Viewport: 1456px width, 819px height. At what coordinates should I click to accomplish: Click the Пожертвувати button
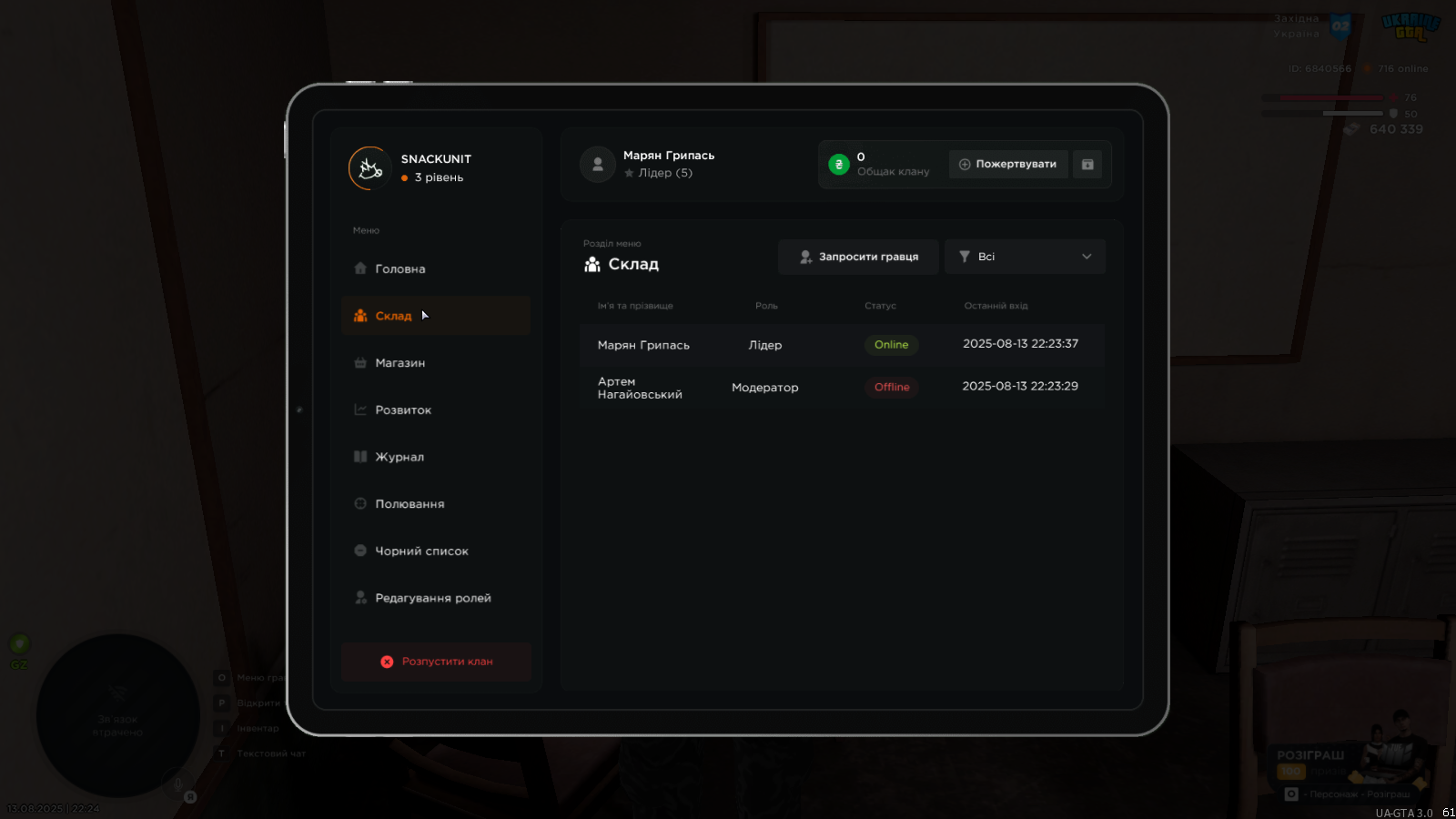[x=1008, y=164]
